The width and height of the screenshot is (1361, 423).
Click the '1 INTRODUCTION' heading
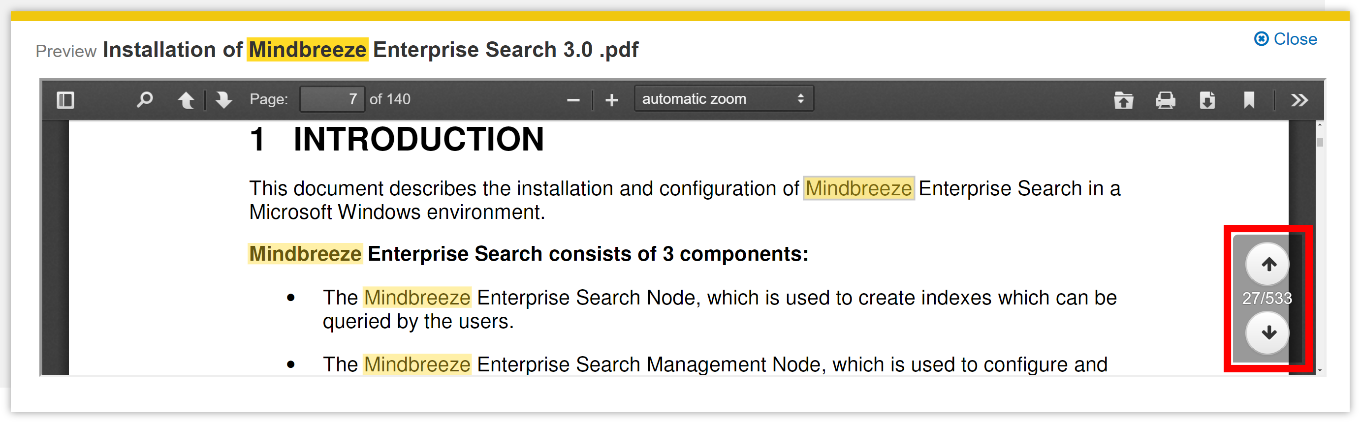pyautogui.click(x=396, y=140)
